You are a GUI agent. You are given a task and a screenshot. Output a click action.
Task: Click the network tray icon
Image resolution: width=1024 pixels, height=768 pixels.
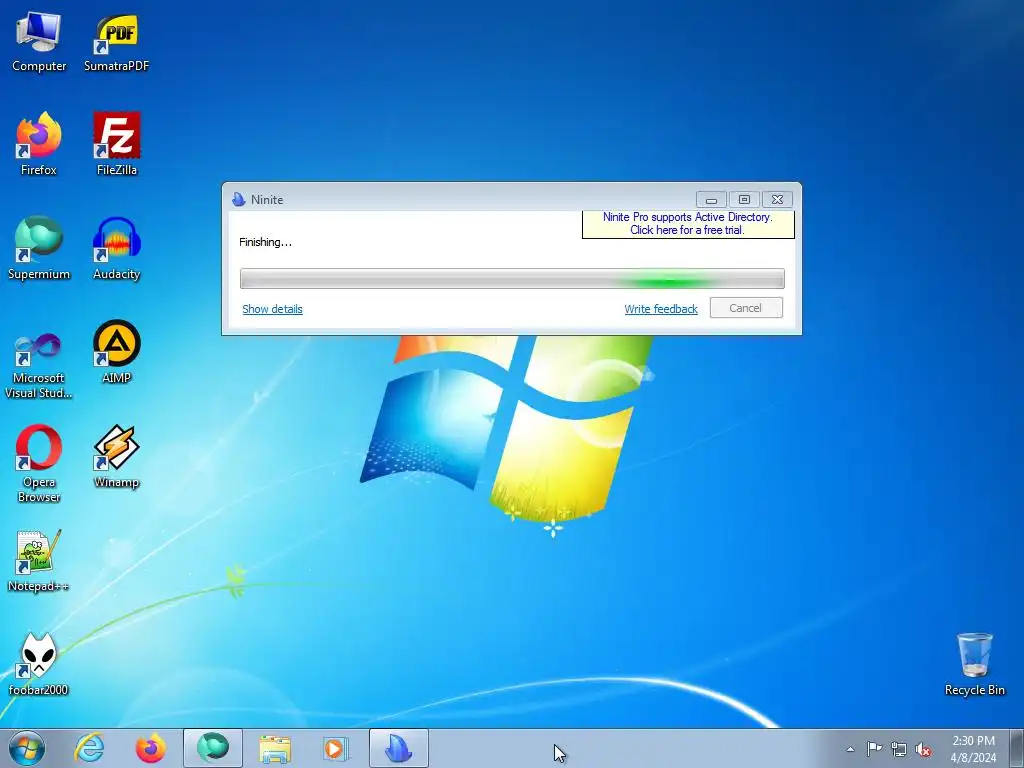[x=899, y=749]
